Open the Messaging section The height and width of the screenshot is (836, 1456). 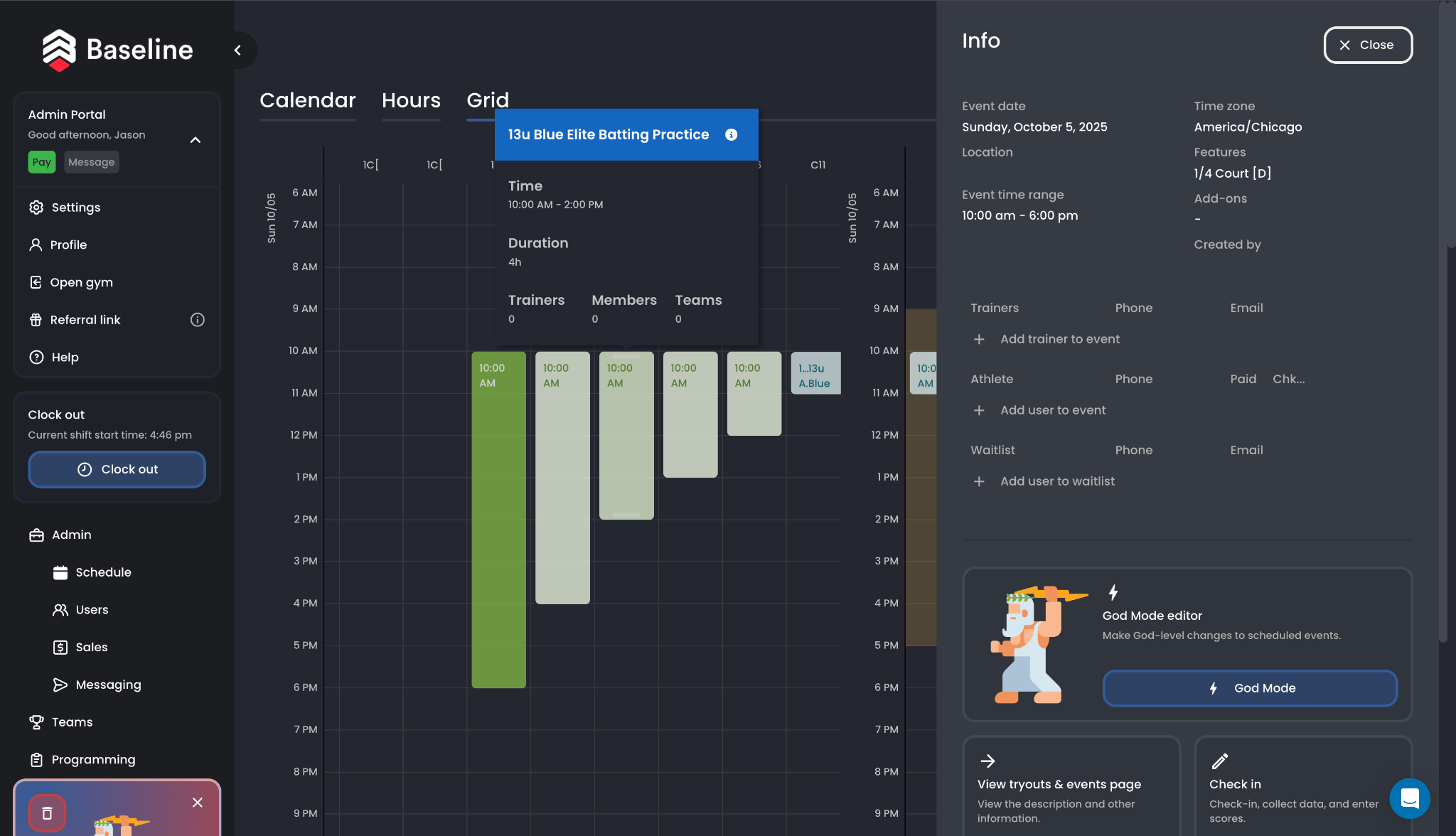click(108, 685)
